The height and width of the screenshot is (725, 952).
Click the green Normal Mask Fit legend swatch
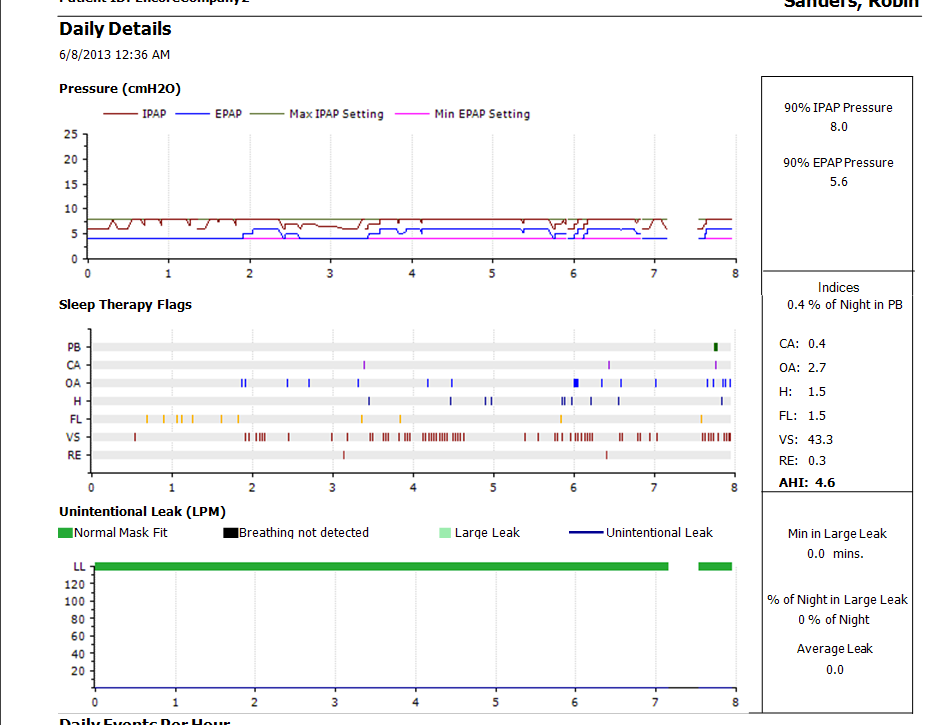click(66, 533)
